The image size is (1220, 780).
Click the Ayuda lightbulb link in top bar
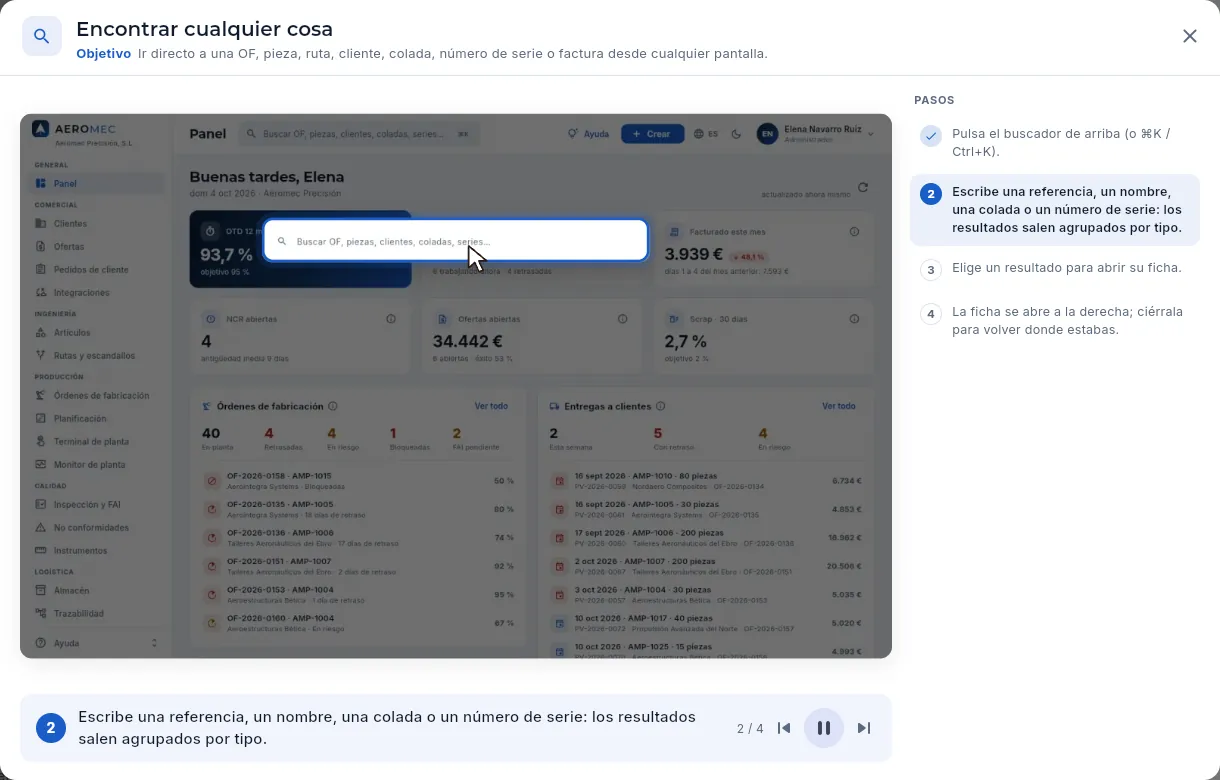[588, 134]
